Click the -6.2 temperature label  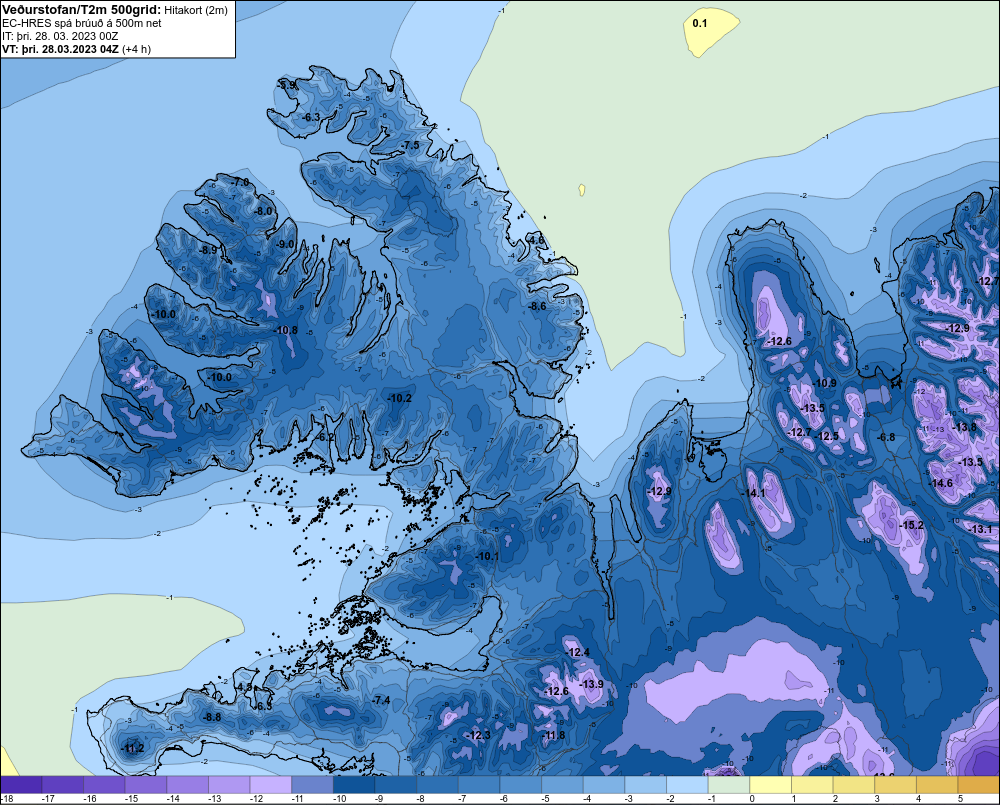pos(325,438)
